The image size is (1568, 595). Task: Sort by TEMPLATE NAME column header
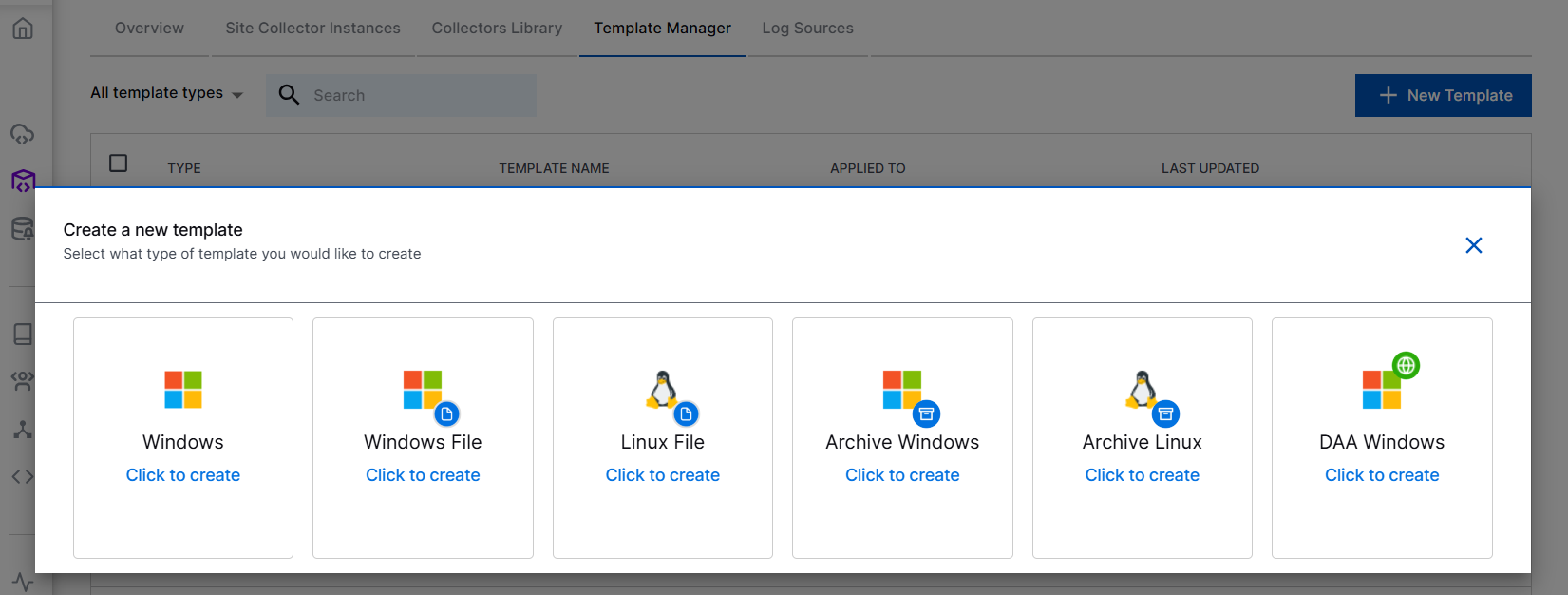point(554,168)
